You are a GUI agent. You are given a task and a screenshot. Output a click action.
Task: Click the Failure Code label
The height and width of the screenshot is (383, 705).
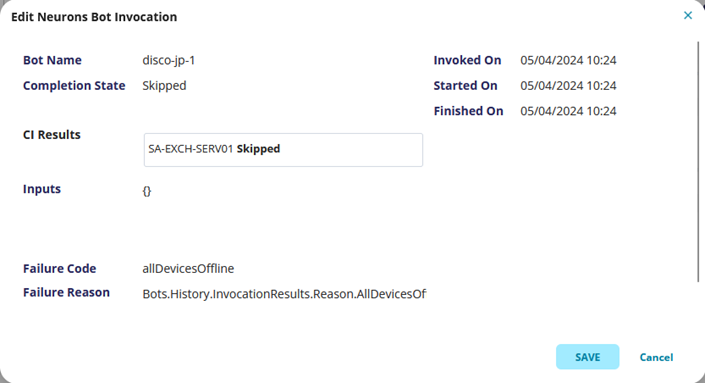tap(59, 269)
